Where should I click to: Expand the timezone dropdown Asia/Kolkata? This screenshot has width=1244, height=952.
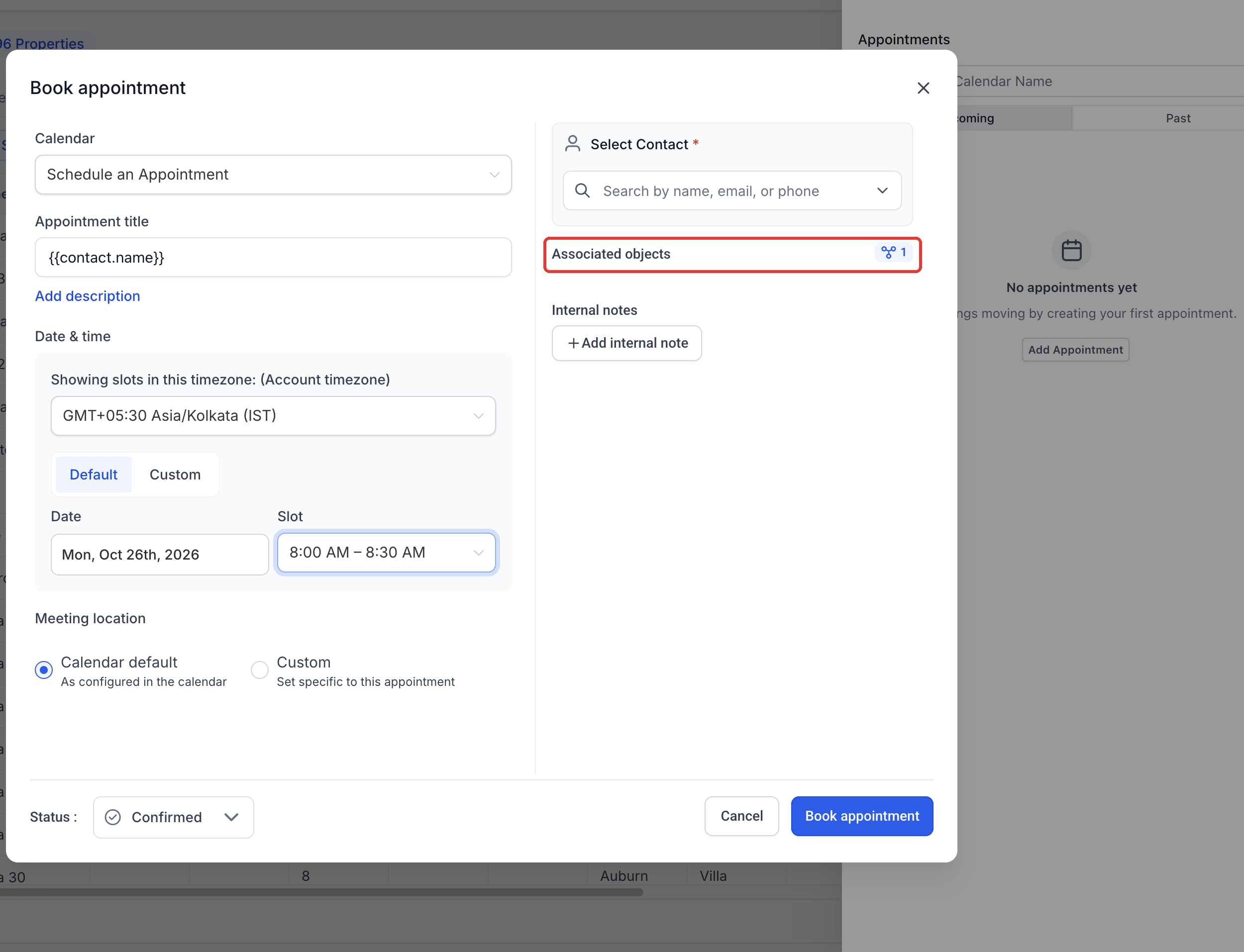coord(273,415)
